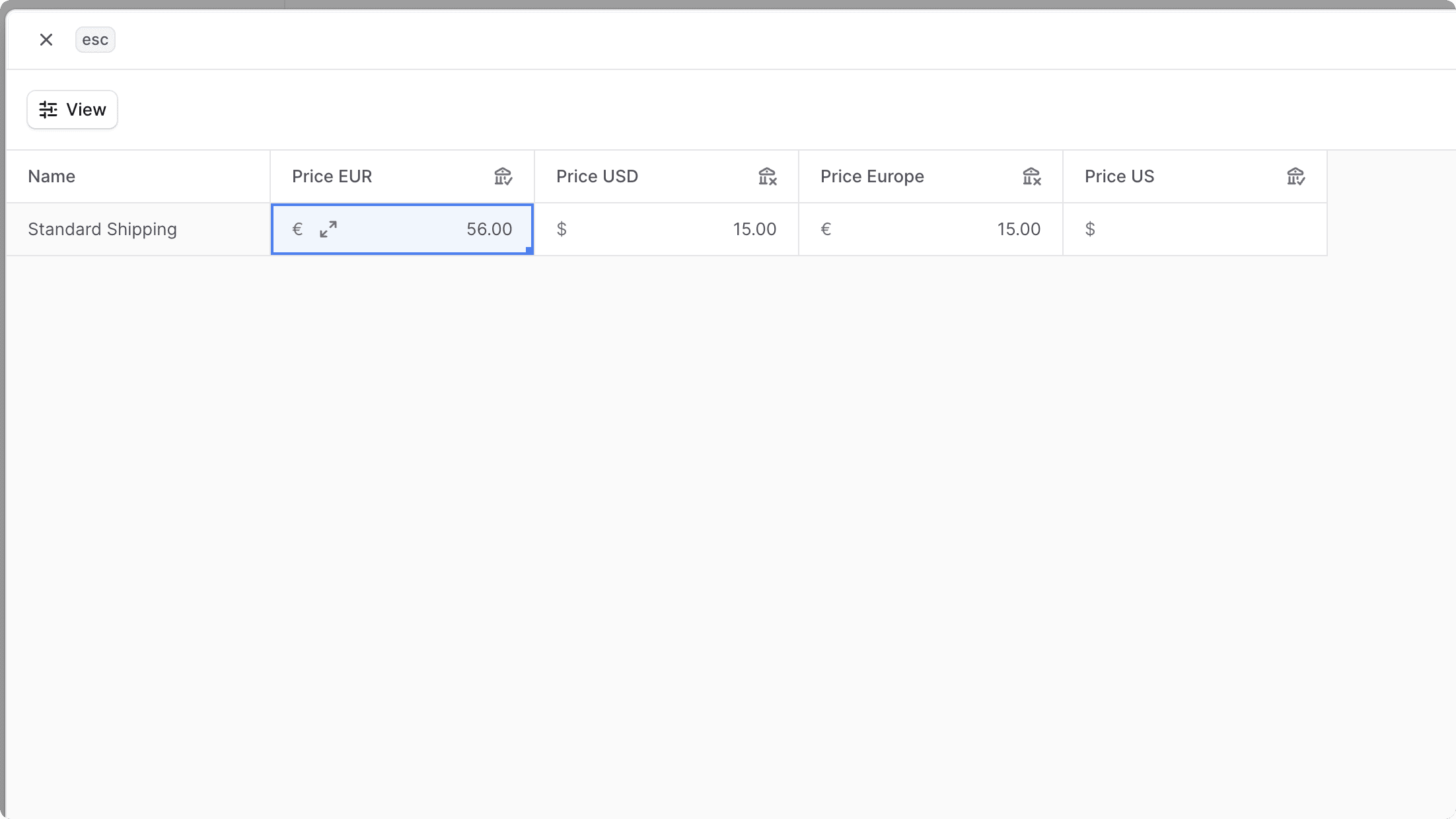Click the sliders icon inside the View button
This screenshot has width=1456, height=819.
(47, 109)
